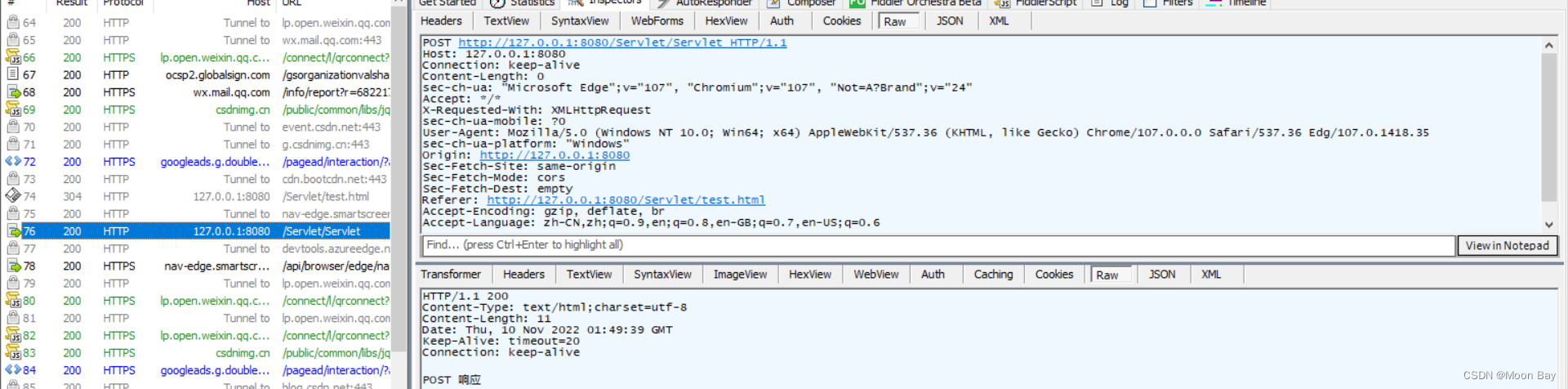Select the response Caching tab
1568x389 pixels.
[993, 275]
